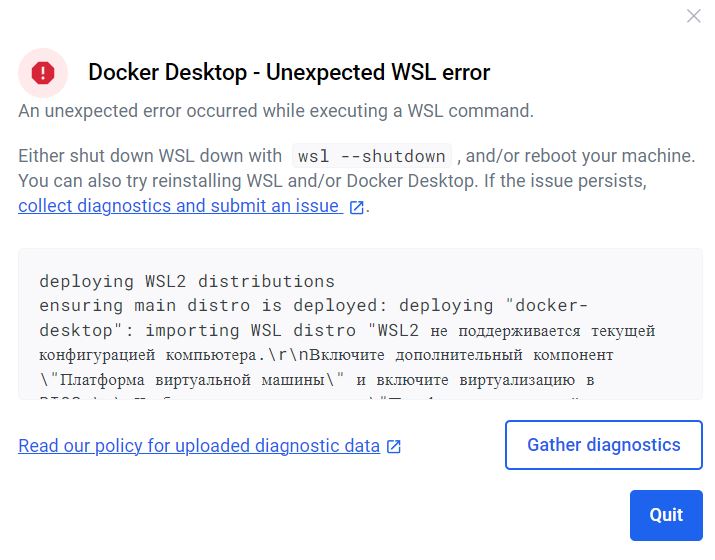715x560 pixels.
Task: Close the error dialog with the X
Action: pos(693,16)
